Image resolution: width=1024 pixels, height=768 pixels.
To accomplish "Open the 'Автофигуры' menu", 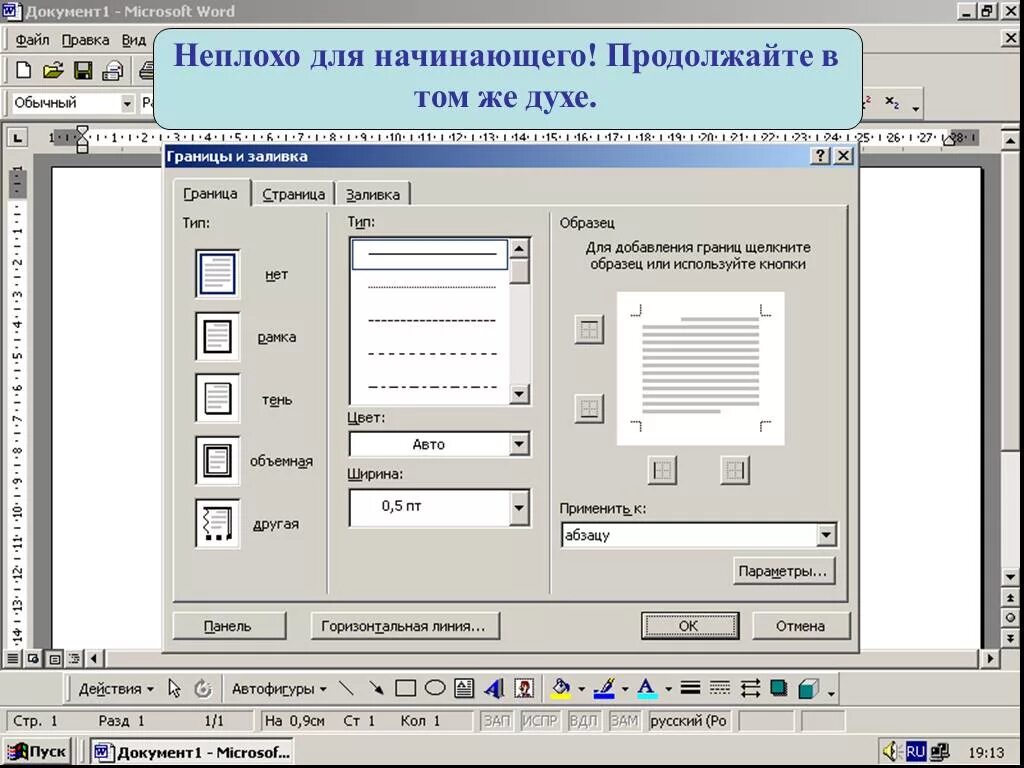I will tap(279, 688).
